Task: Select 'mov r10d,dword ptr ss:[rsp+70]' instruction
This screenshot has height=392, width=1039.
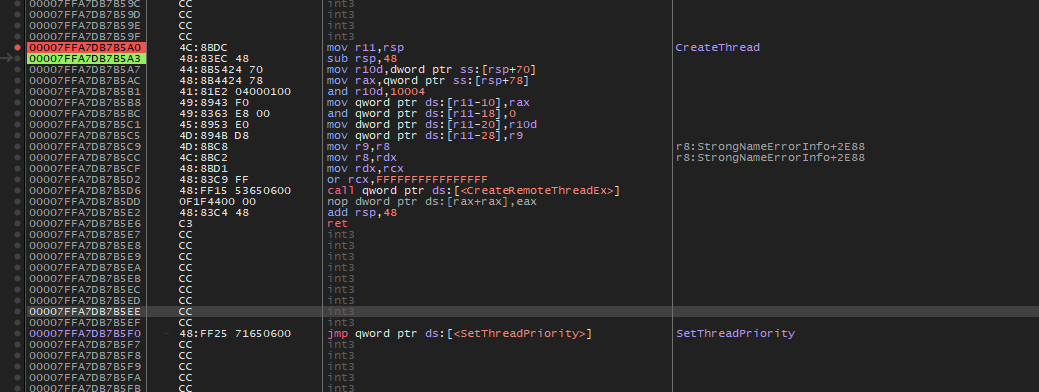Action: point(431,70)
